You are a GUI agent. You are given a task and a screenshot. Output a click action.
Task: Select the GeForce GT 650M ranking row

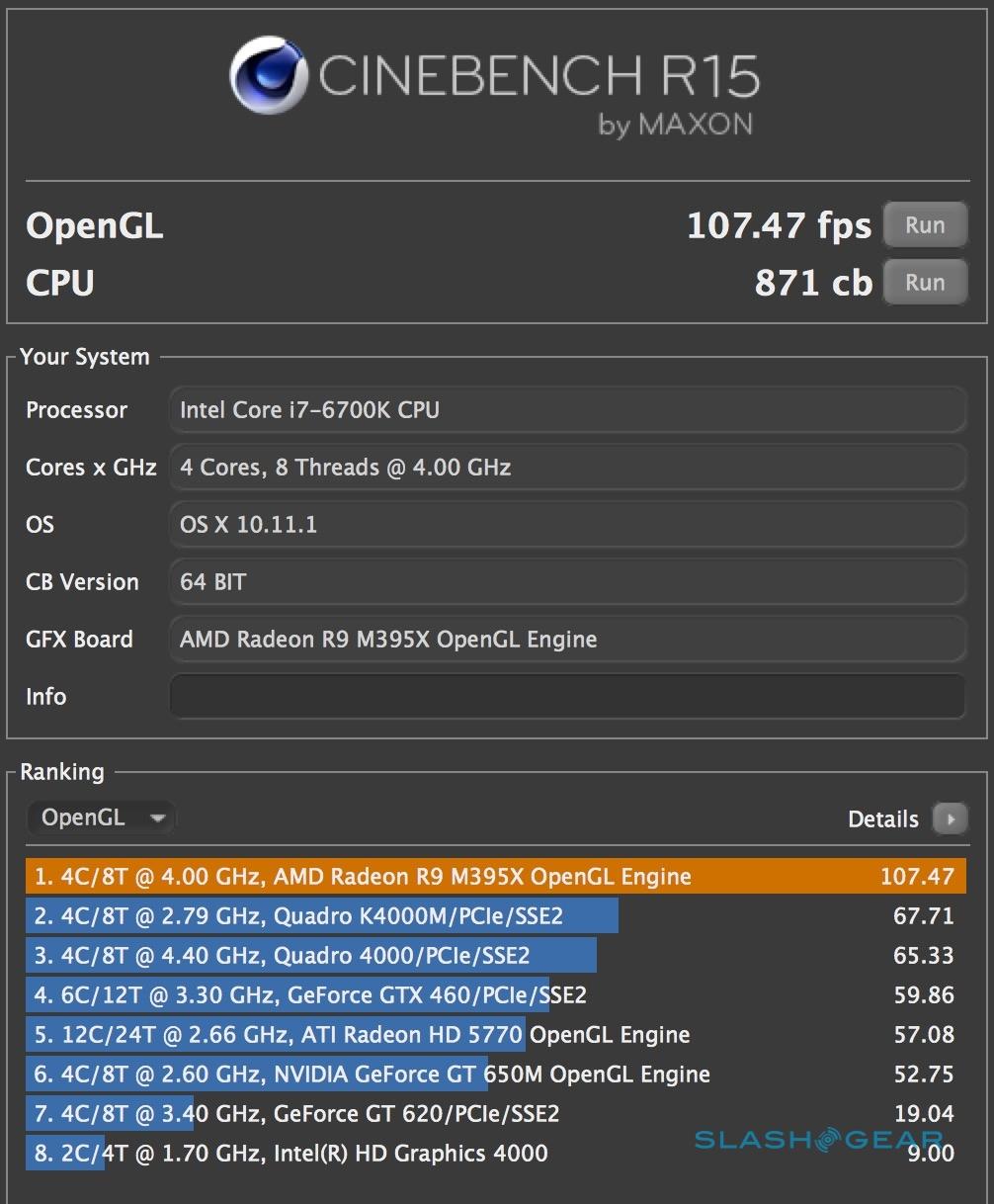pyautogui.click(x=495, y=1075)
